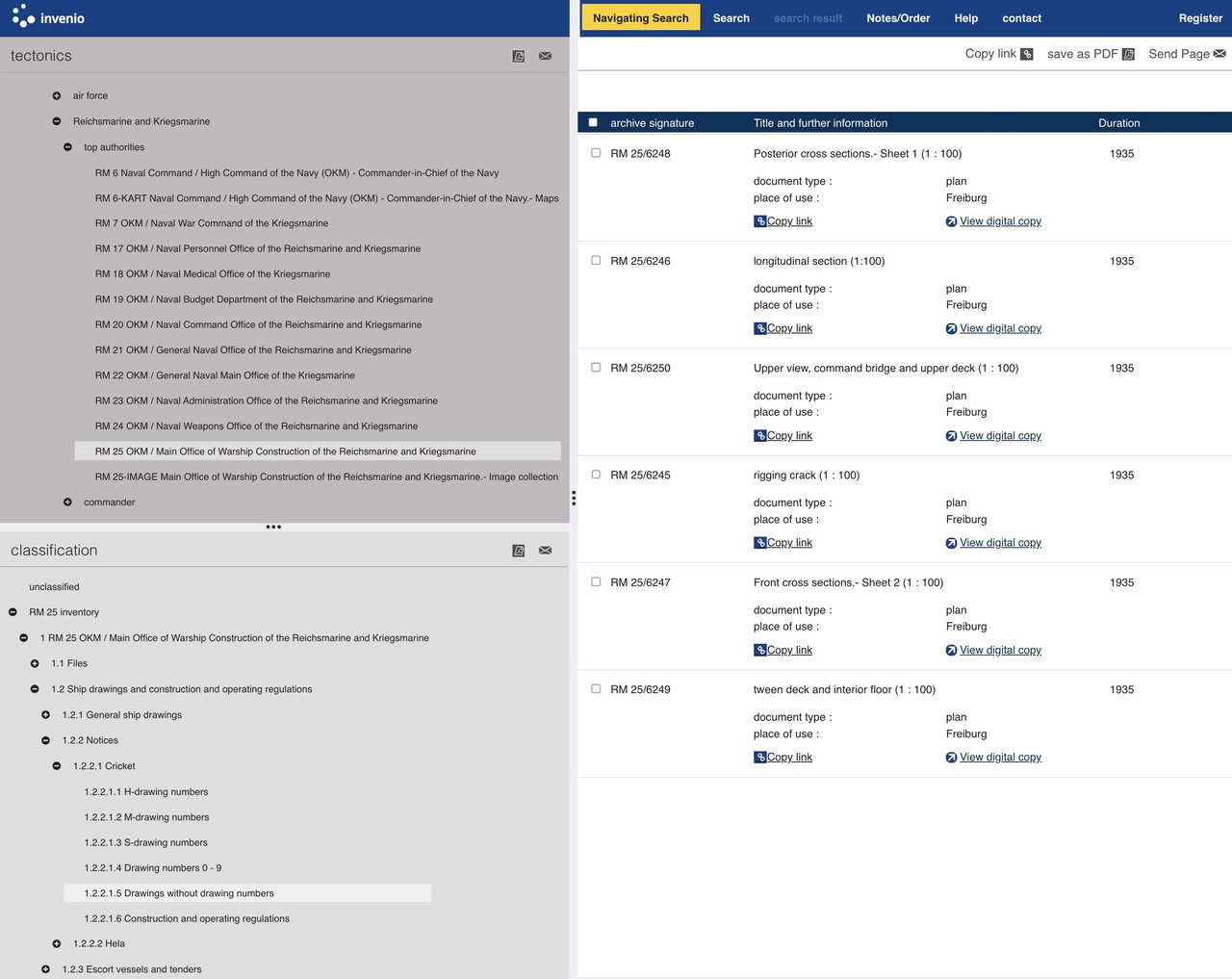Check the box for RM 25/6248
The height and width of the screenshot is (979, 1232).
click(x=596, y=153)
